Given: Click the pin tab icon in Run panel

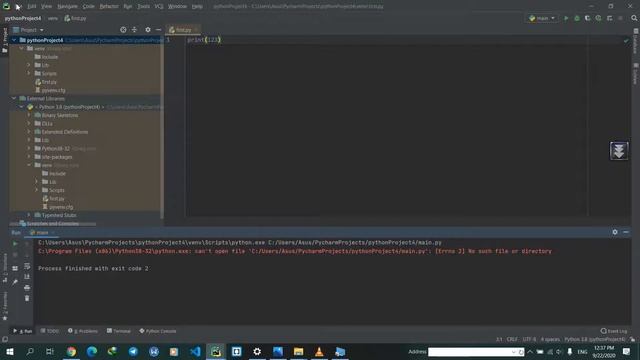Looking at the screenshot, I should [15, 282].
